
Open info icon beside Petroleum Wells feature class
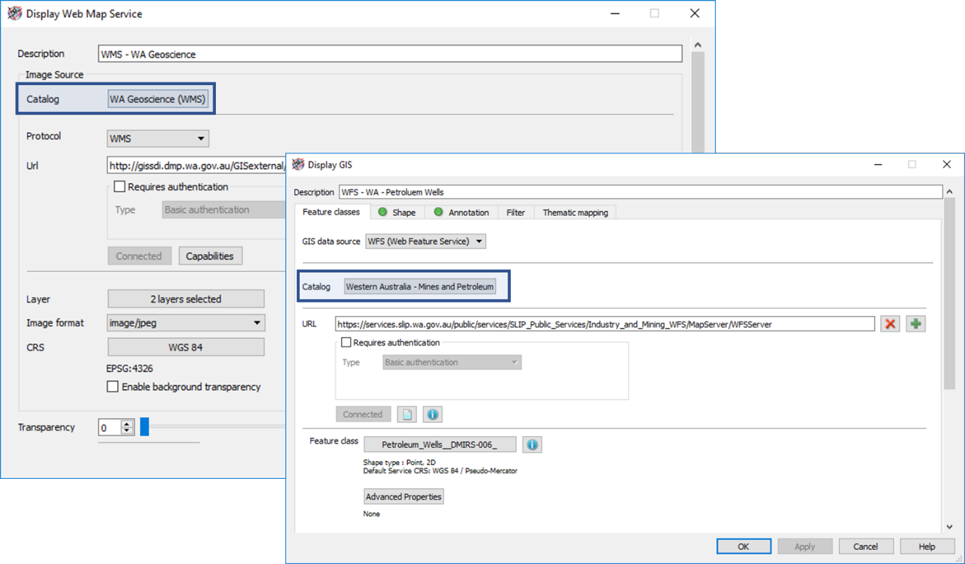click(532, 444)
